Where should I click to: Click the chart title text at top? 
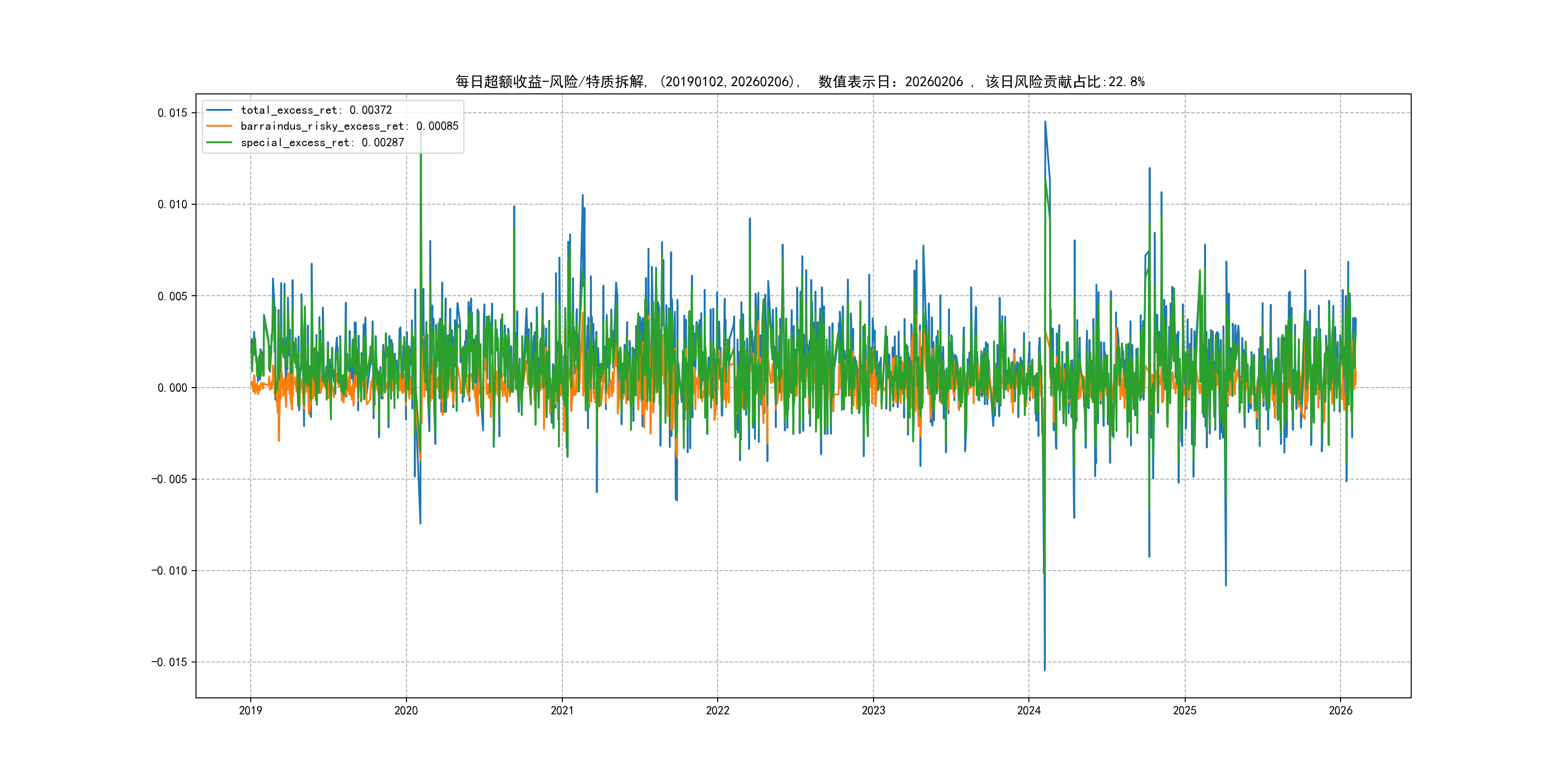coord(800,82)
